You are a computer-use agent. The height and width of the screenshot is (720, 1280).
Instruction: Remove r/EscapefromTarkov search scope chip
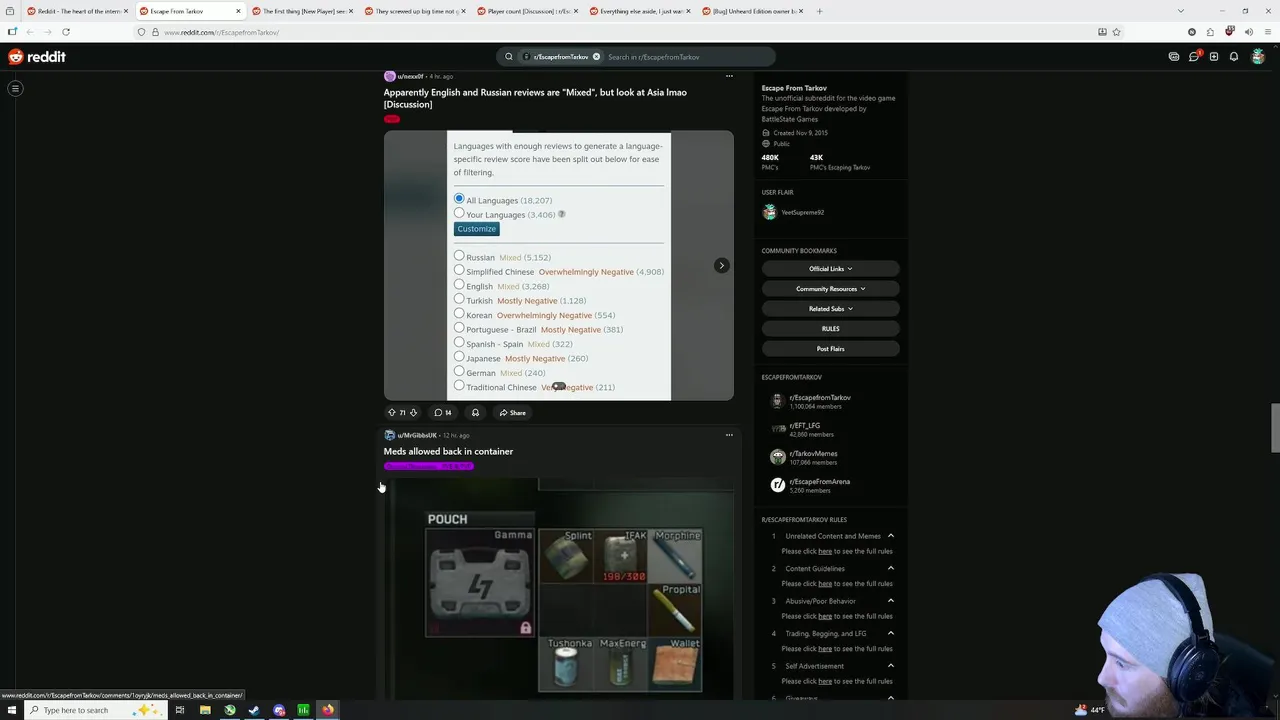[x=596, y=57]
